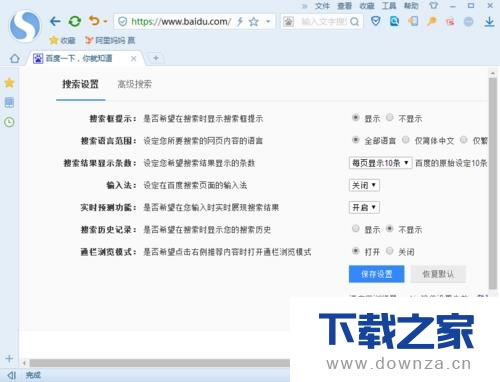Bookmark page with star icon in address bar

pos(254,22)
